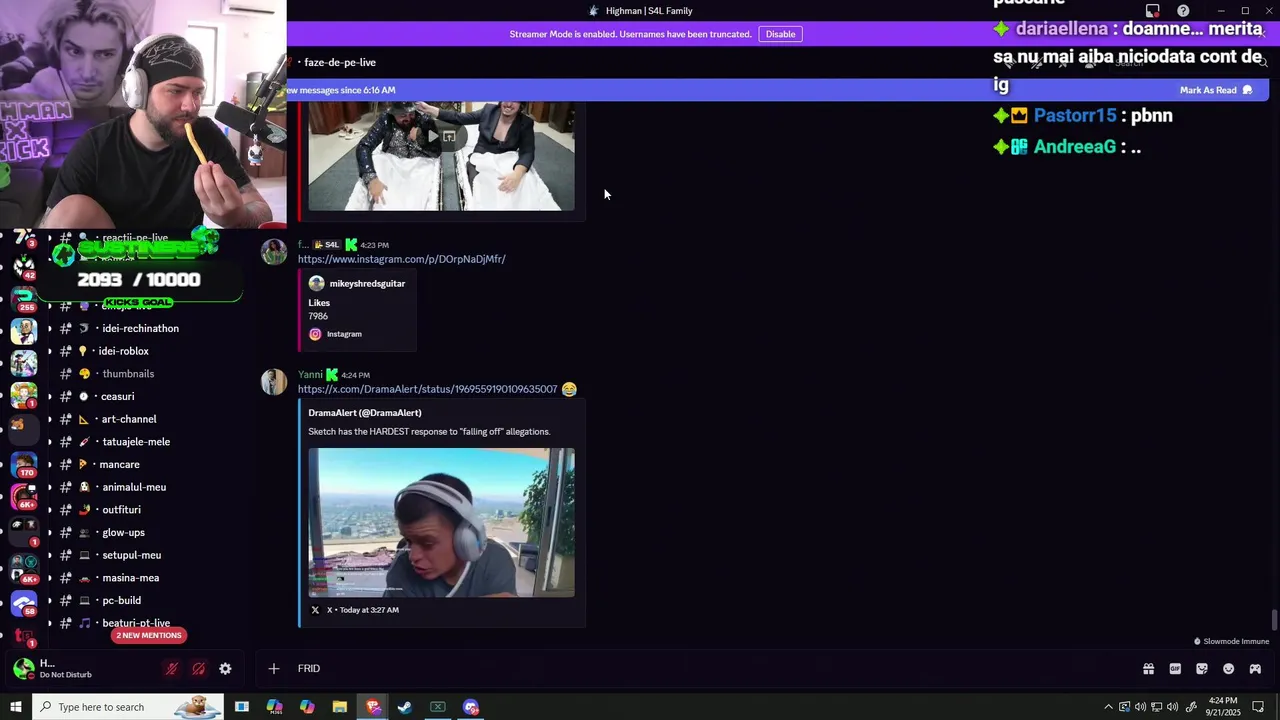
Task: Click the mikeyshredsguitar author name
Action: point(367,284)
